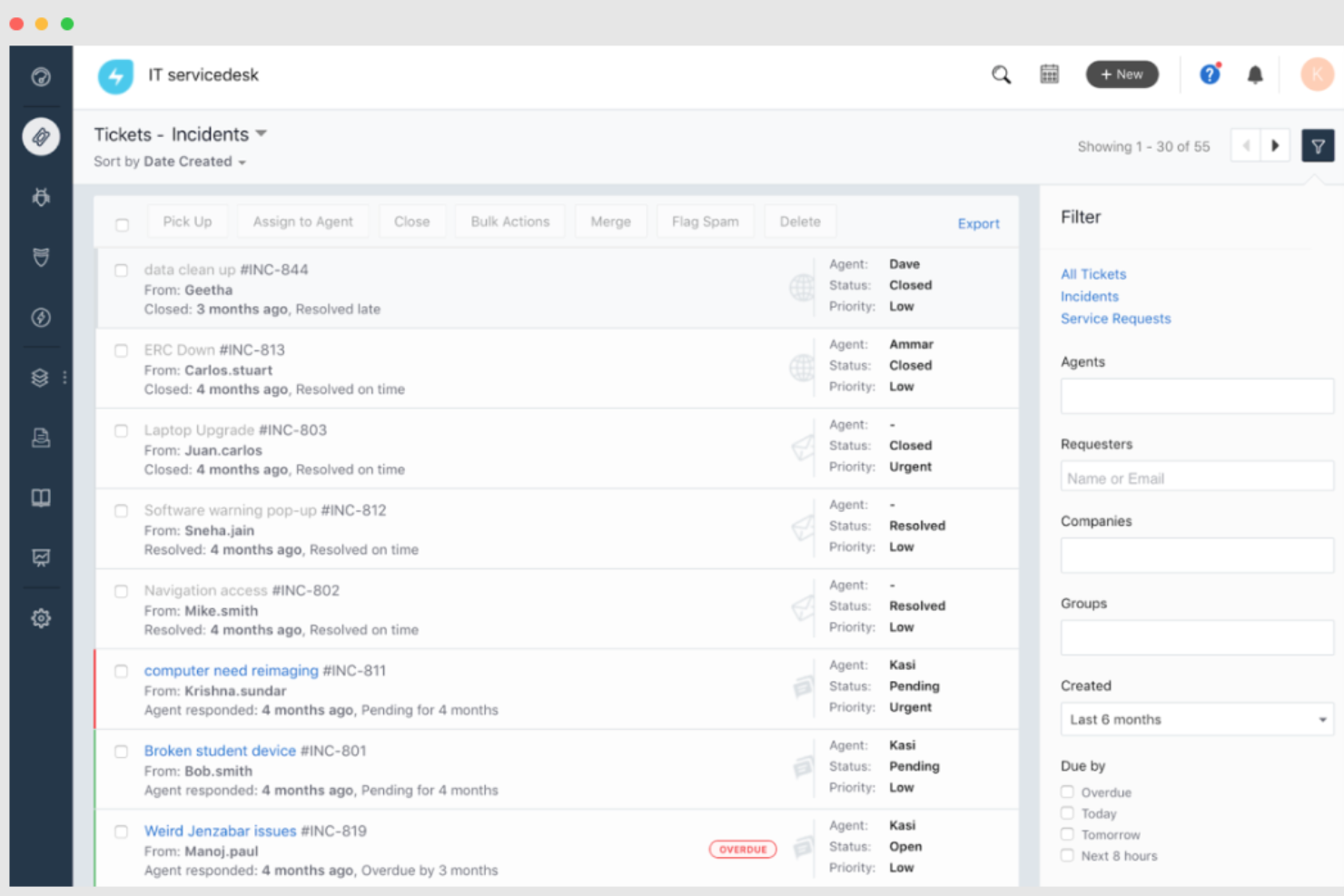Select All Tickets in the Filter panel
1344x896 pixels.
click(1092, 273)
